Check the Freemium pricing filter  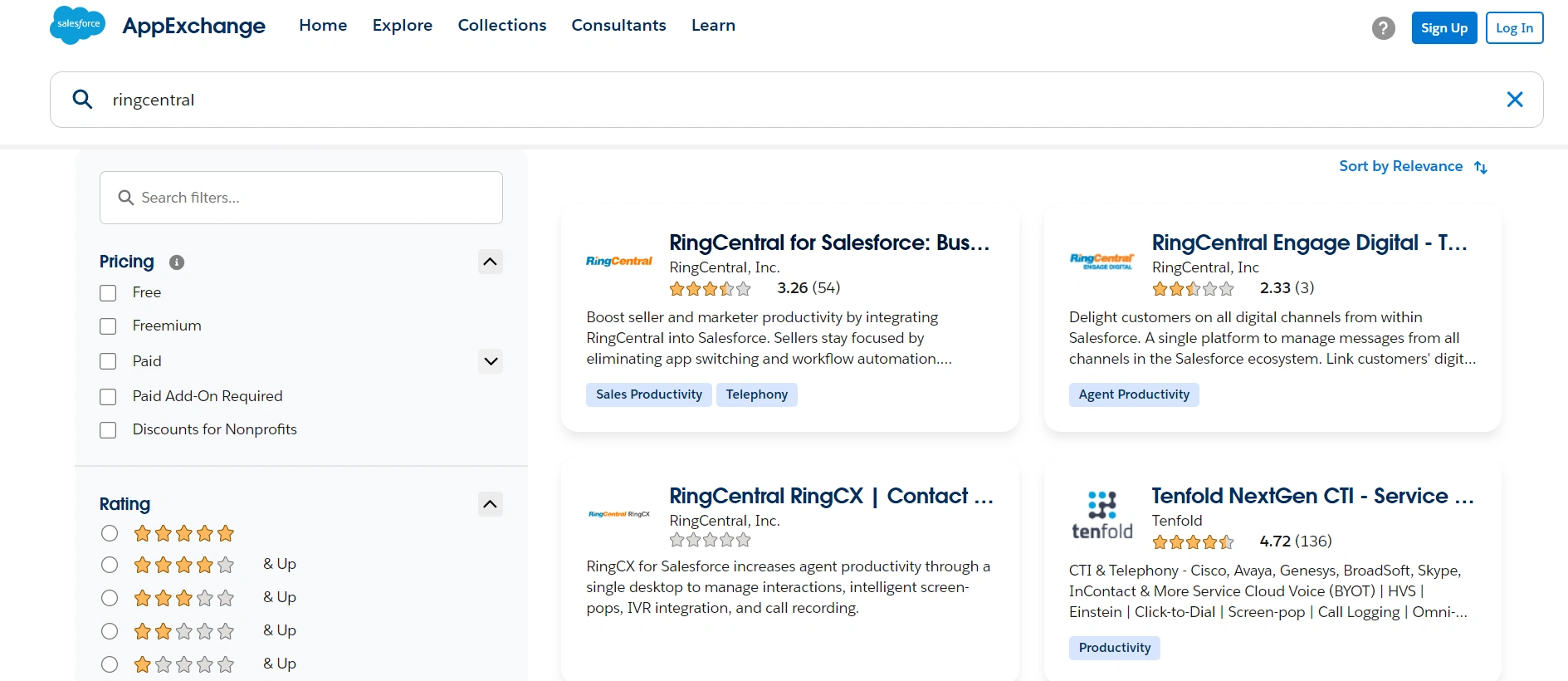(x=107, y=326)
